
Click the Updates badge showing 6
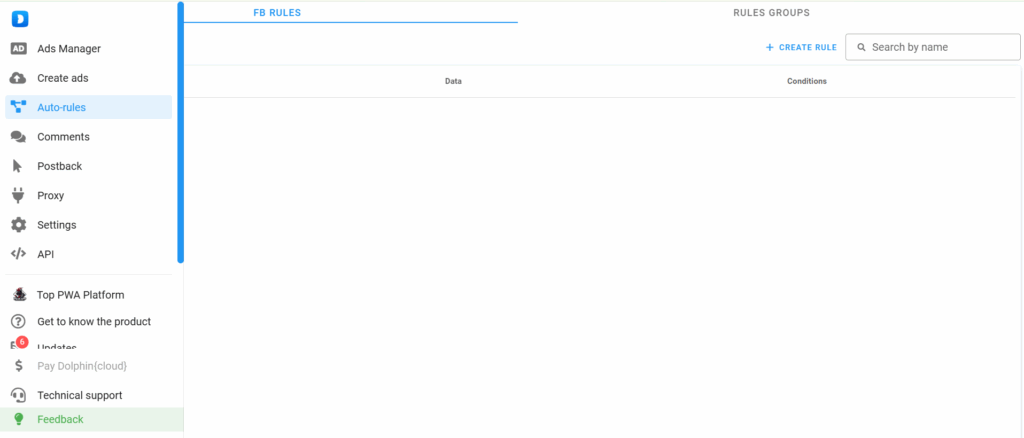pyautogui.click(x=22, y=342)
